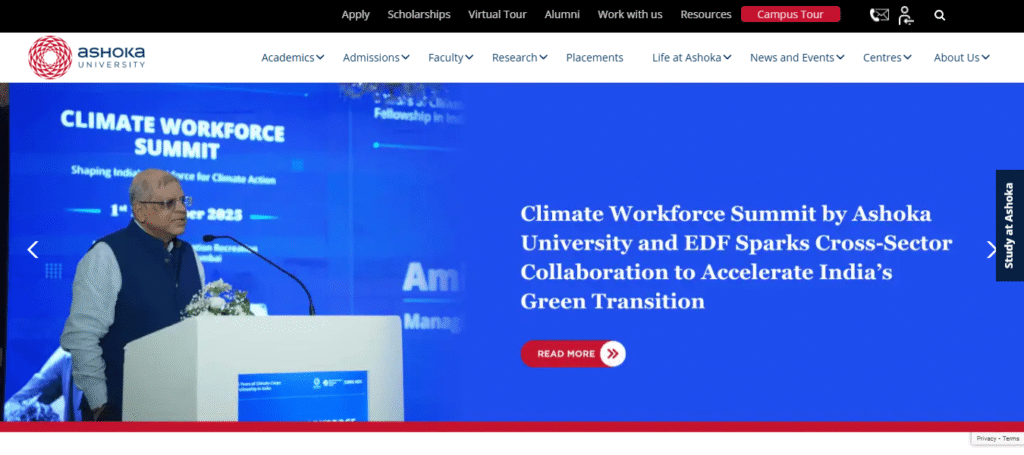This screenshot has width=1024, height=455.
Task: Open the reCAPTCHA Privacy link
Action: 984,439
